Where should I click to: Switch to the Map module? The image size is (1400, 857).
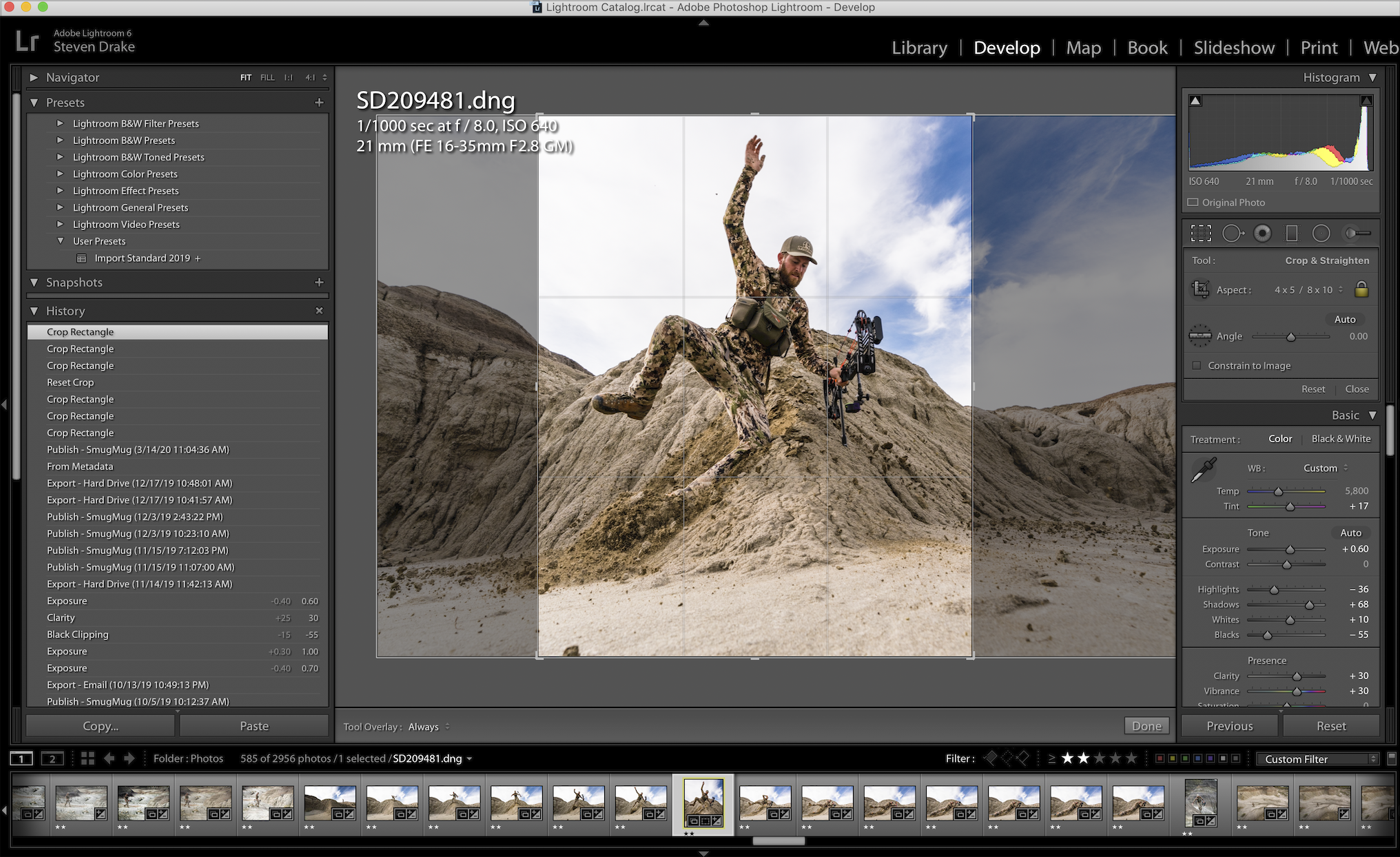tap(1084, 48)
